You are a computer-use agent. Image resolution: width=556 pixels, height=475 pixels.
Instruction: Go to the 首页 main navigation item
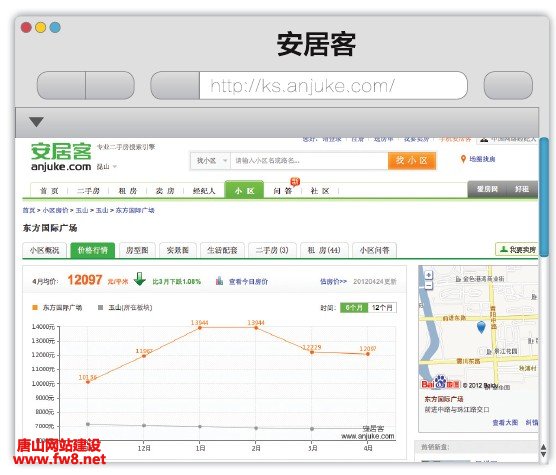tap(49, 191)
